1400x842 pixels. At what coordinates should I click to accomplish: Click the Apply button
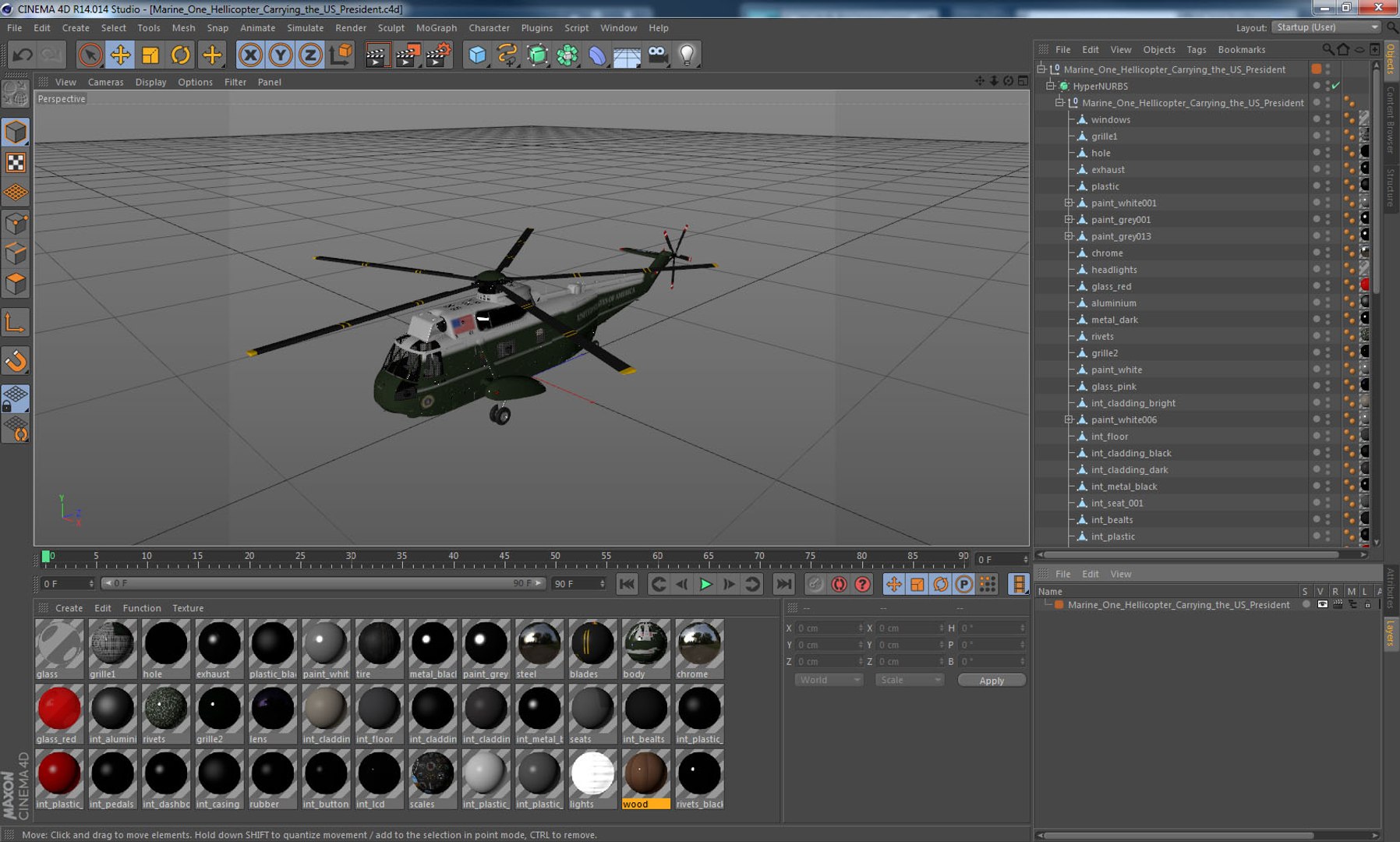(992, 681)
